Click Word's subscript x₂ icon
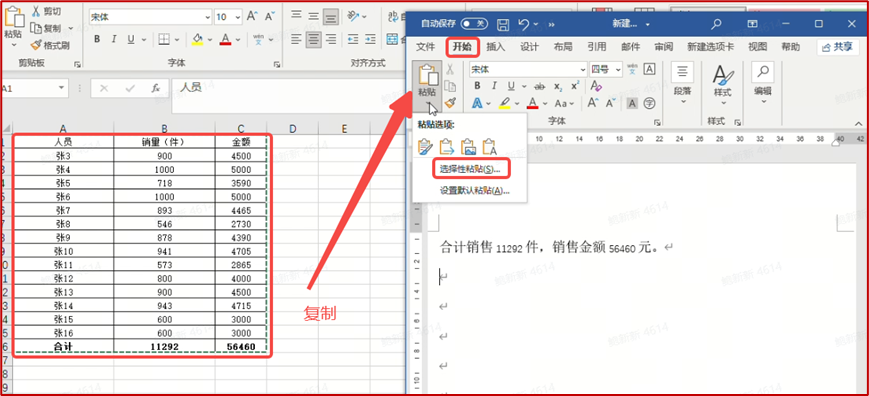Image resolution: width=869 pixels, height=396 pixels. 559,86
